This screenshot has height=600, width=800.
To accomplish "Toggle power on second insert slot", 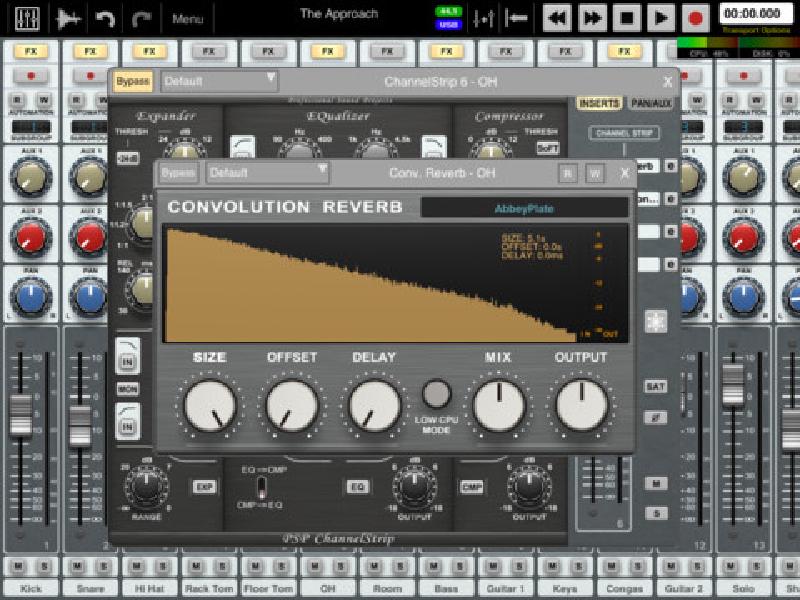I will 671,199.
